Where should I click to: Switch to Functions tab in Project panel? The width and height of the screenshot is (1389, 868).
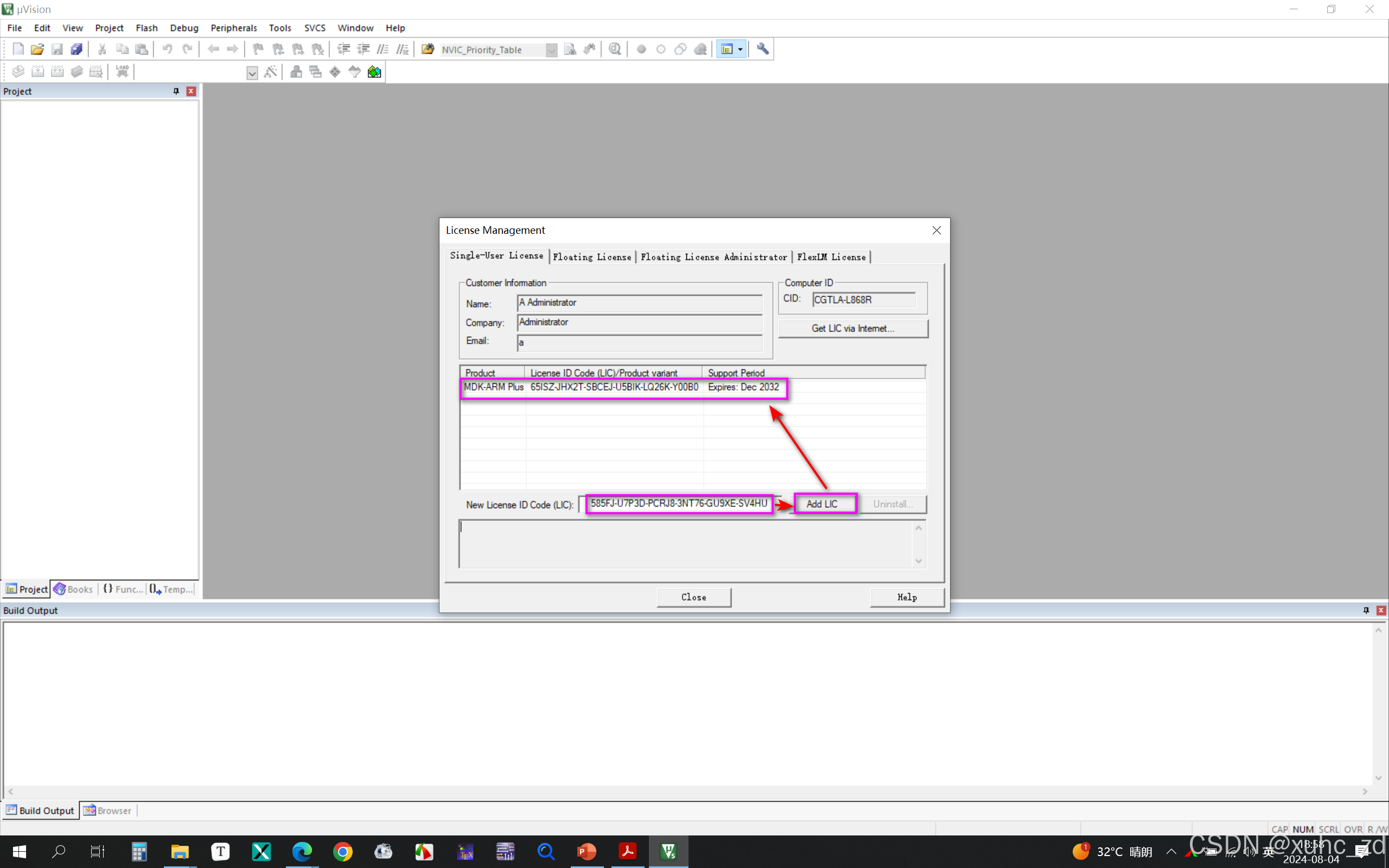tap(123, 589)
